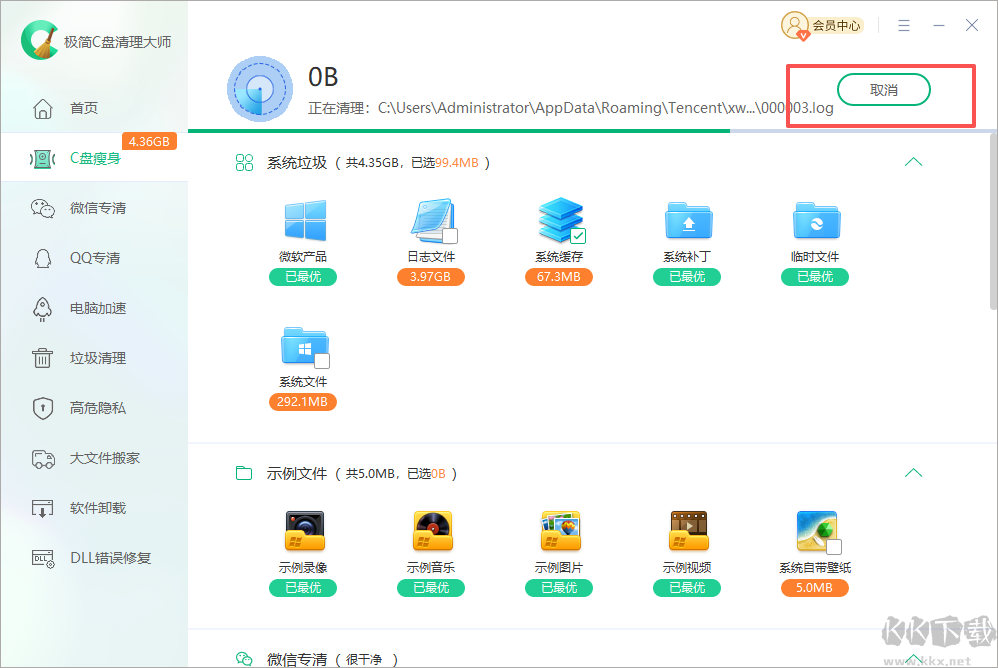Select the 系统缓存 cache item
998x668 pixels.
pos(558,220)
